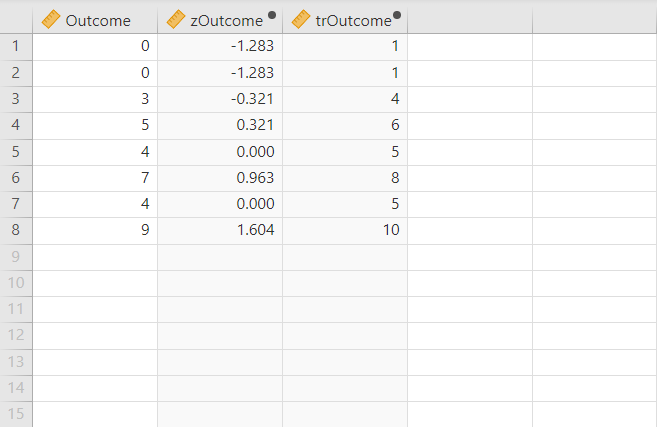657x427 pixels.
Task: Select the blank fourth column header
Action: (470, 20)
